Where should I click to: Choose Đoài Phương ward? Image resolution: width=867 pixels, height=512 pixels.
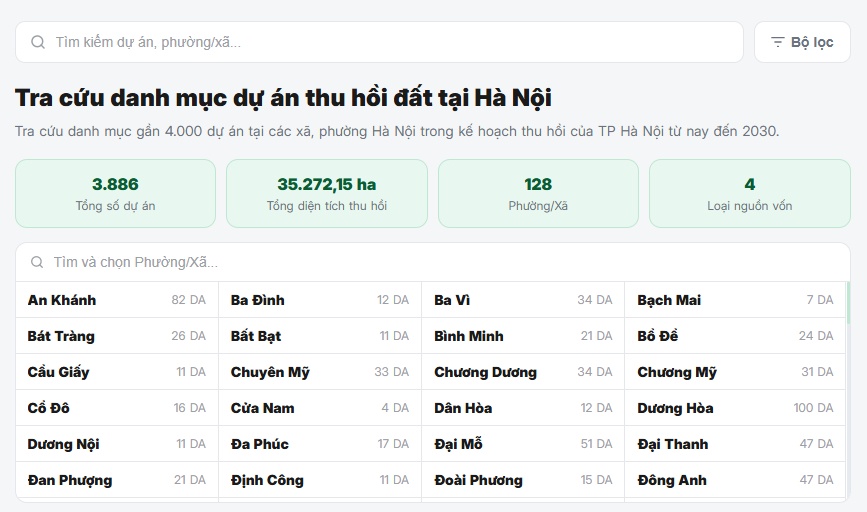point(523,479)
